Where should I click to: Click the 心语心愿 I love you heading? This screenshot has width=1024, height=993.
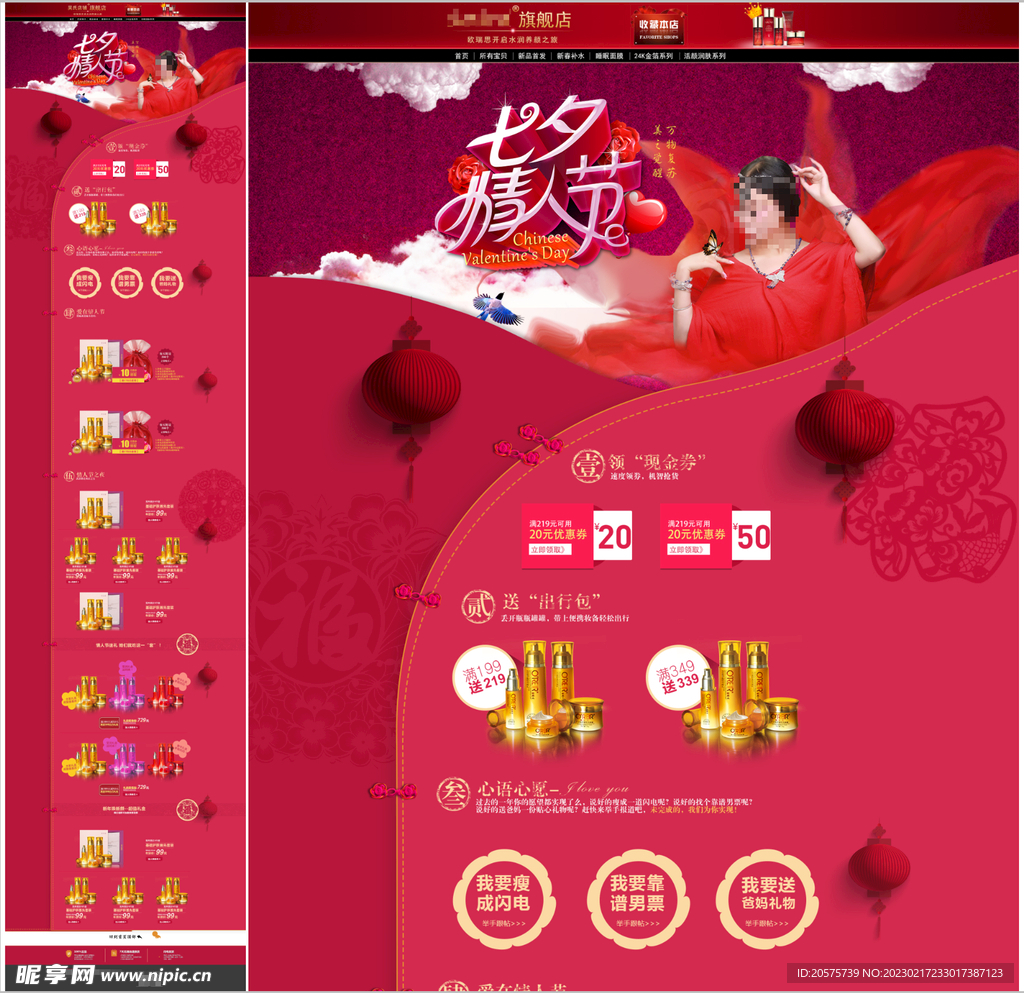[x=554, y=788]
